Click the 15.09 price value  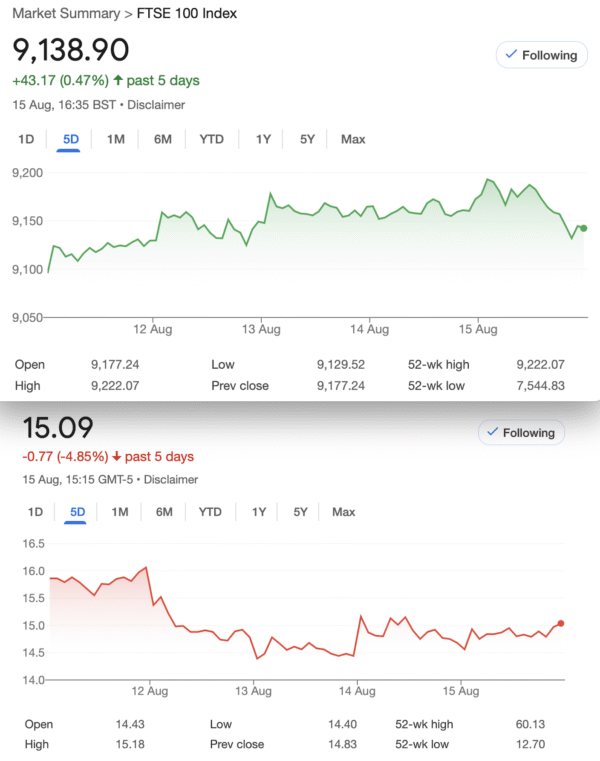click(x=58, y=428)
